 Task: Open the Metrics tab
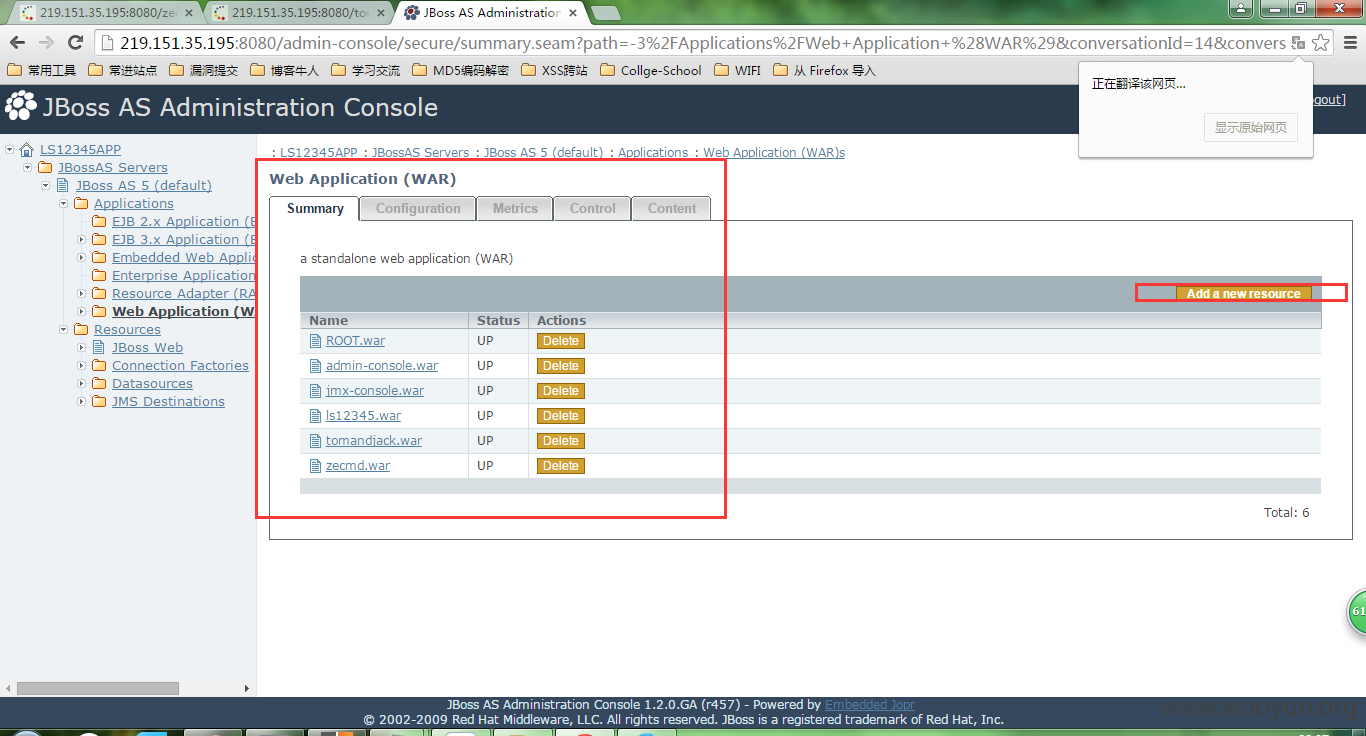coord(515,209)
